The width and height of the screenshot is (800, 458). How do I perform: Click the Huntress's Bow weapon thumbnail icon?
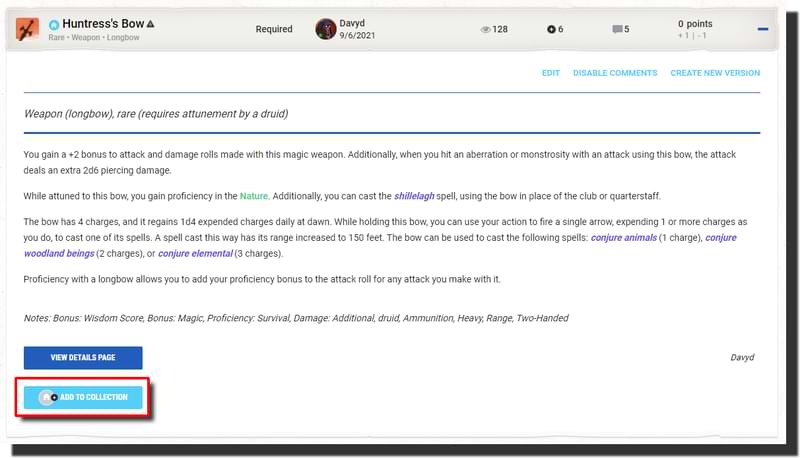27,29
